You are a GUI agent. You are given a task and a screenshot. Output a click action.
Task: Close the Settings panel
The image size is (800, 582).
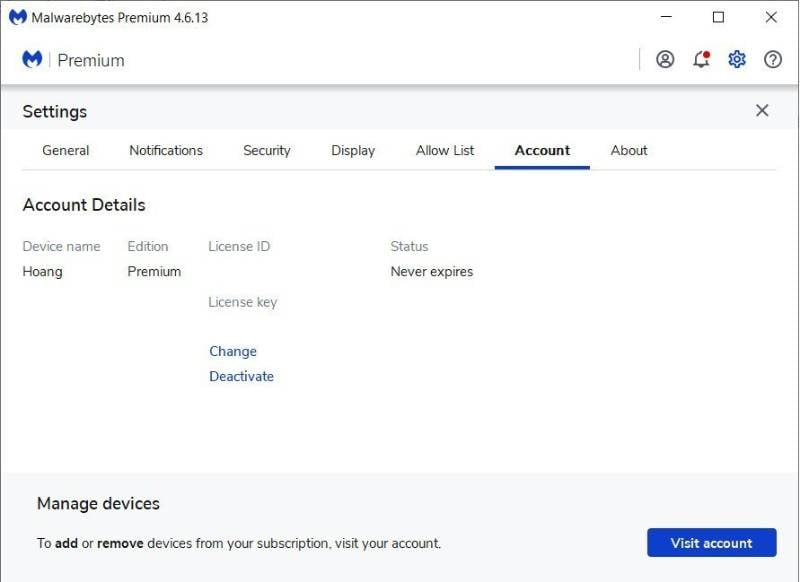(x=762, y=110)
